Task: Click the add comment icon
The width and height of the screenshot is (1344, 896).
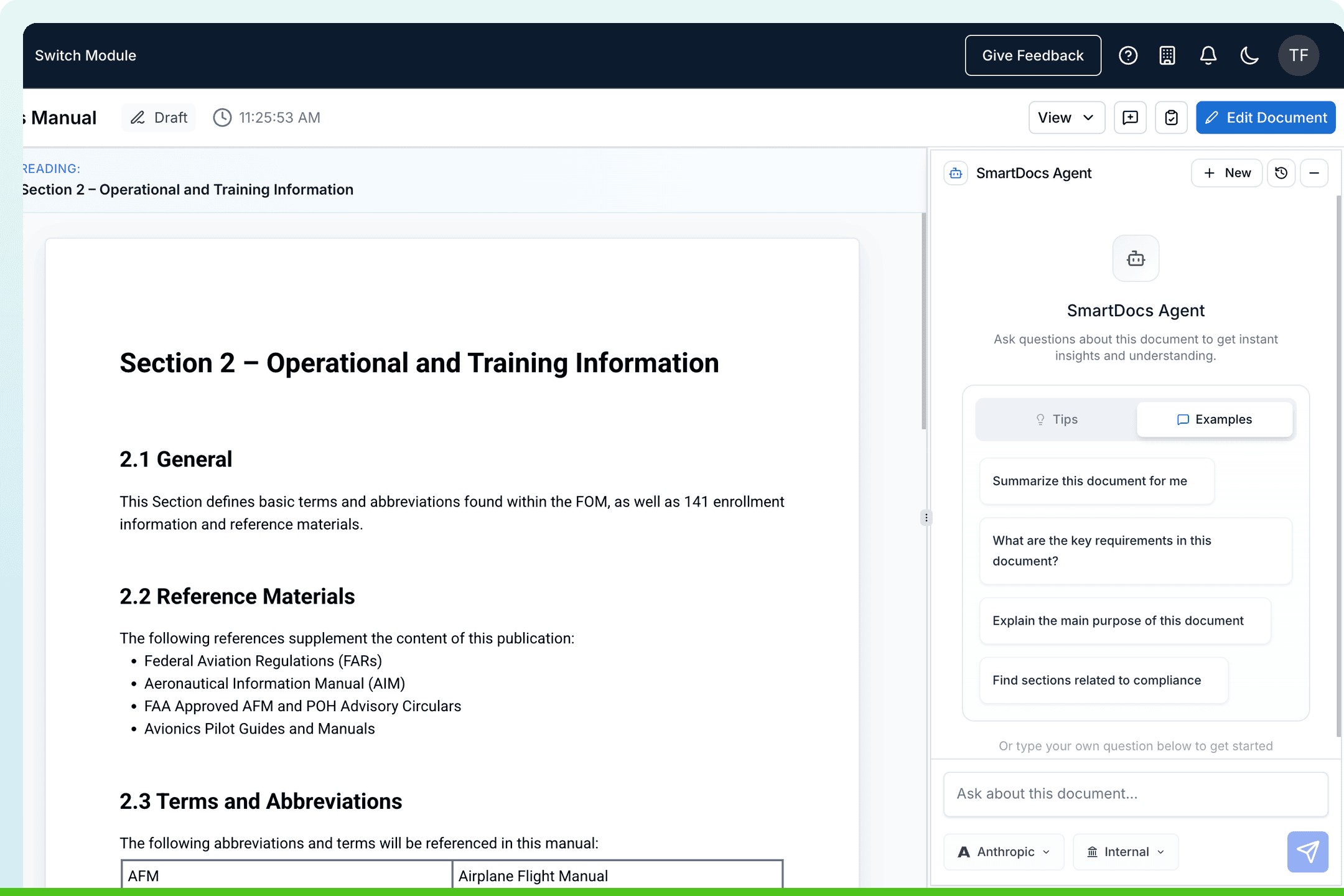Action: (x=1130, y=118)
